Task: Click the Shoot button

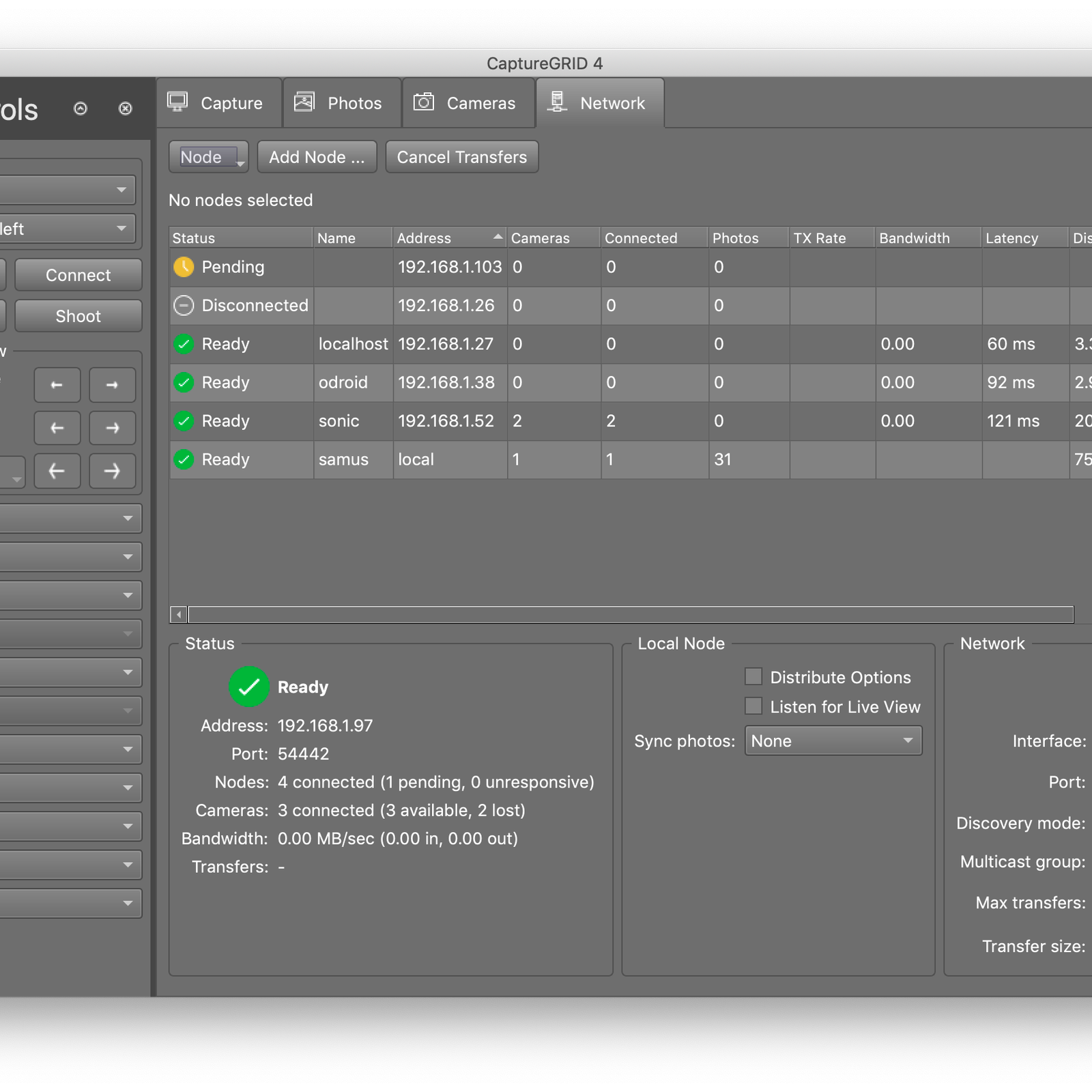Action: pos(78,316)
